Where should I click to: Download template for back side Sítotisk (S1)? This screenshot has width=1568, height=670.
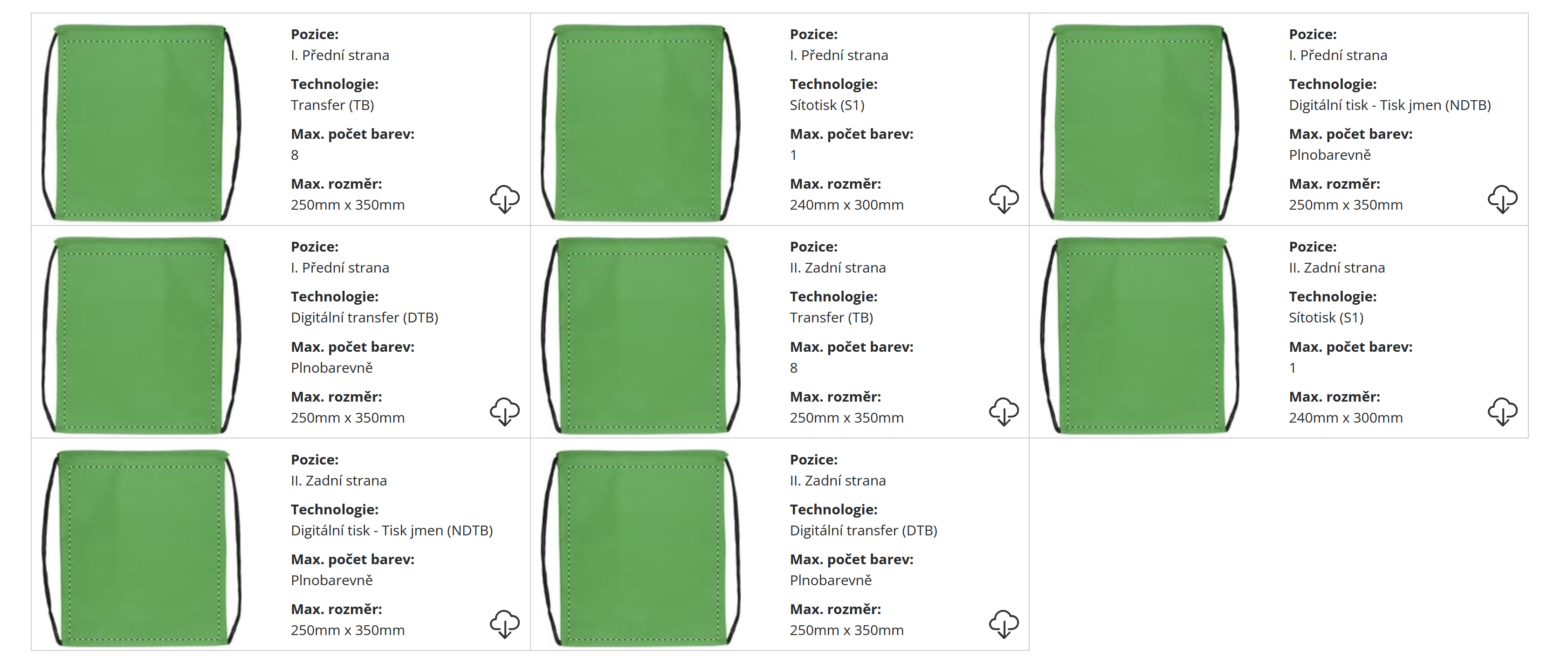click(1502, 411)
